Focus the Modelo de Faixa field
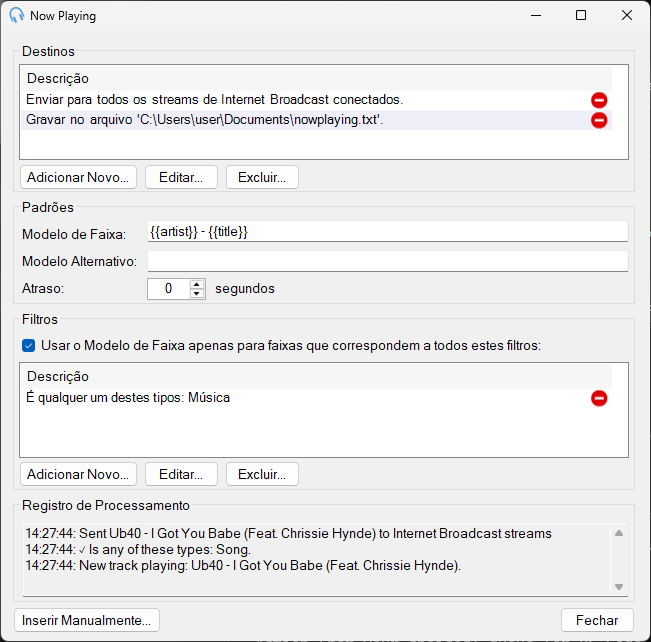651x642 pixels. pos(387,231)
